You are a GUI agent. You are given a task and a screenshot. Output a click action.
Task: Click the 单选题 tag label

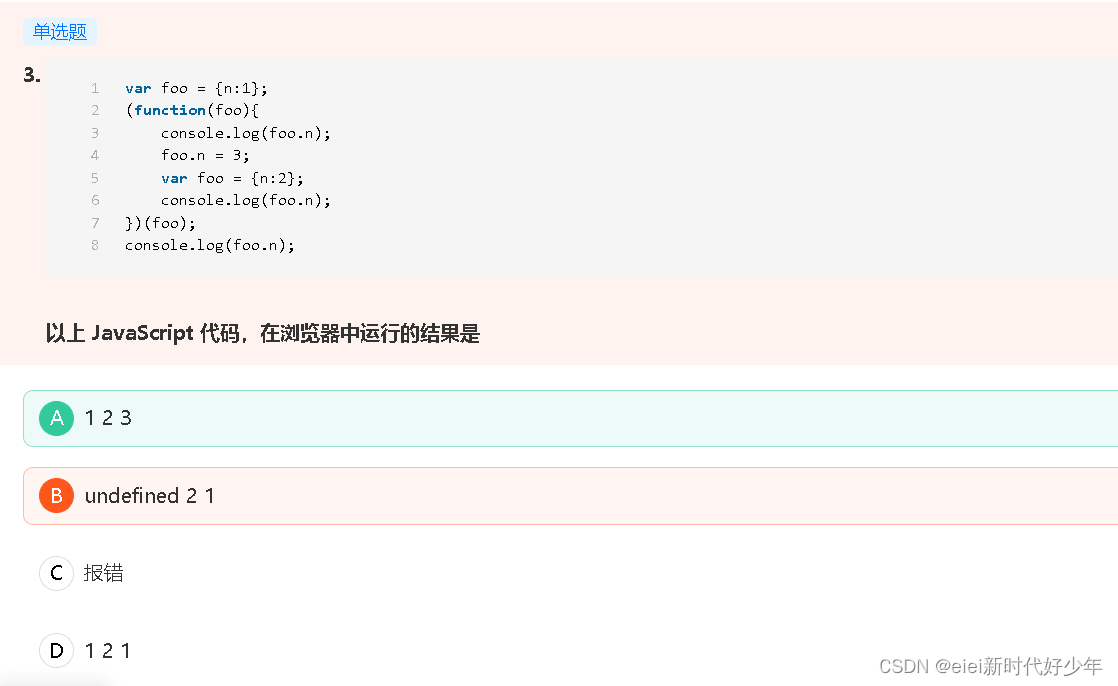click(x=60, y=32)
